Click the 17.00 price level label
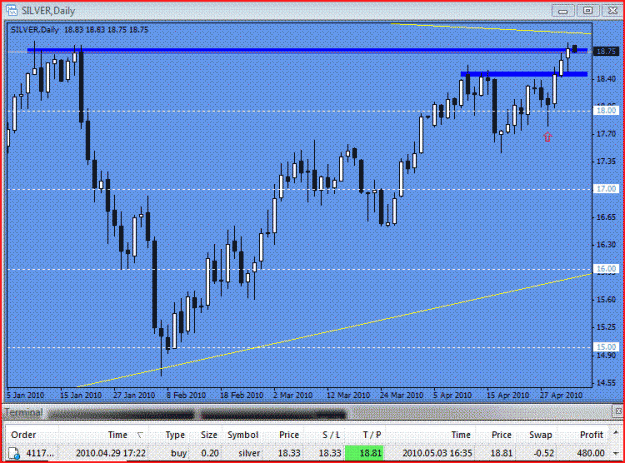Viewport: 625px width, 463px height. [606, 189]
